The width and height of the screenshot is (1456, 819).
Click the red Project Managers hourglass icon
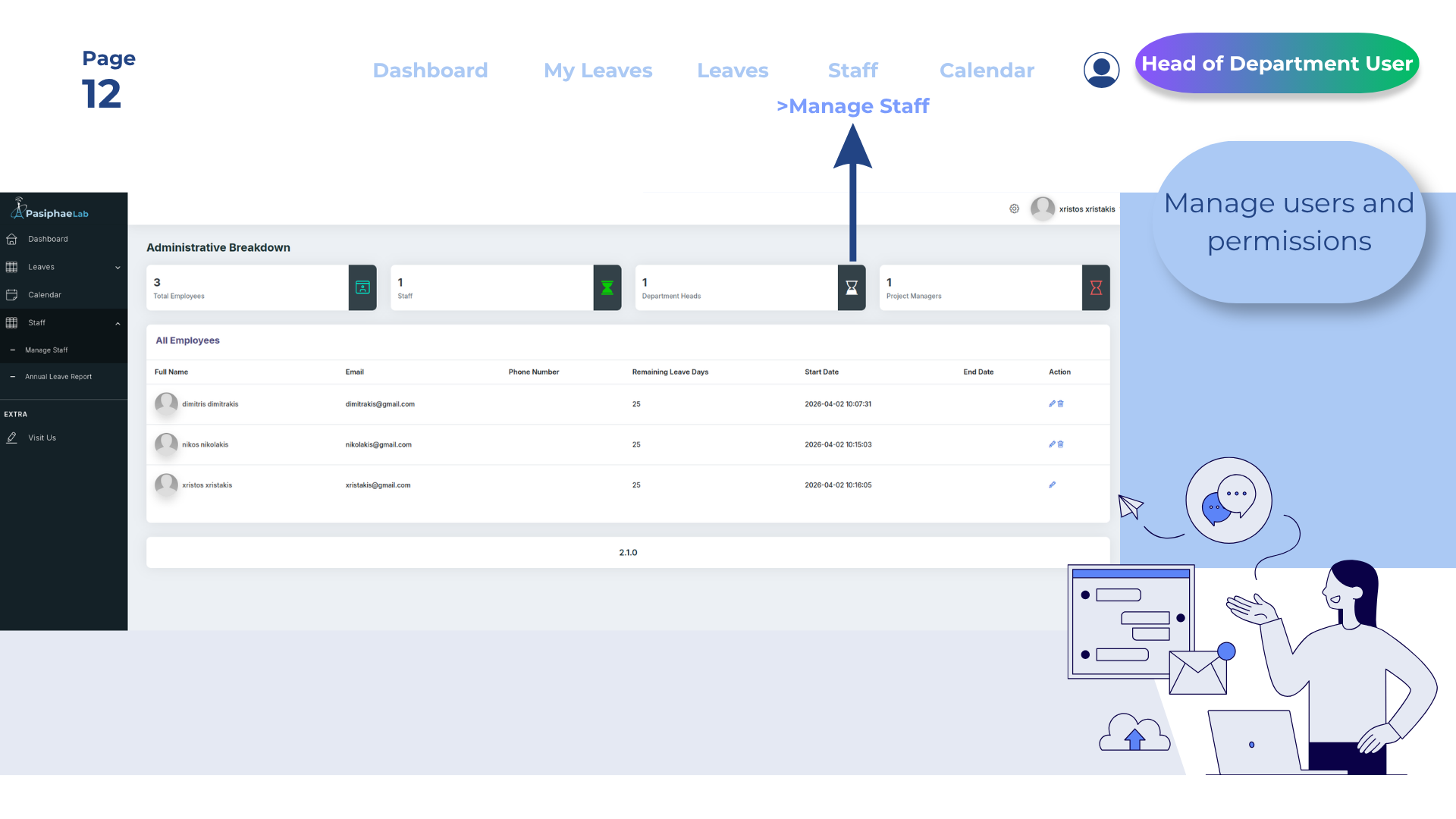[1096, 287]
